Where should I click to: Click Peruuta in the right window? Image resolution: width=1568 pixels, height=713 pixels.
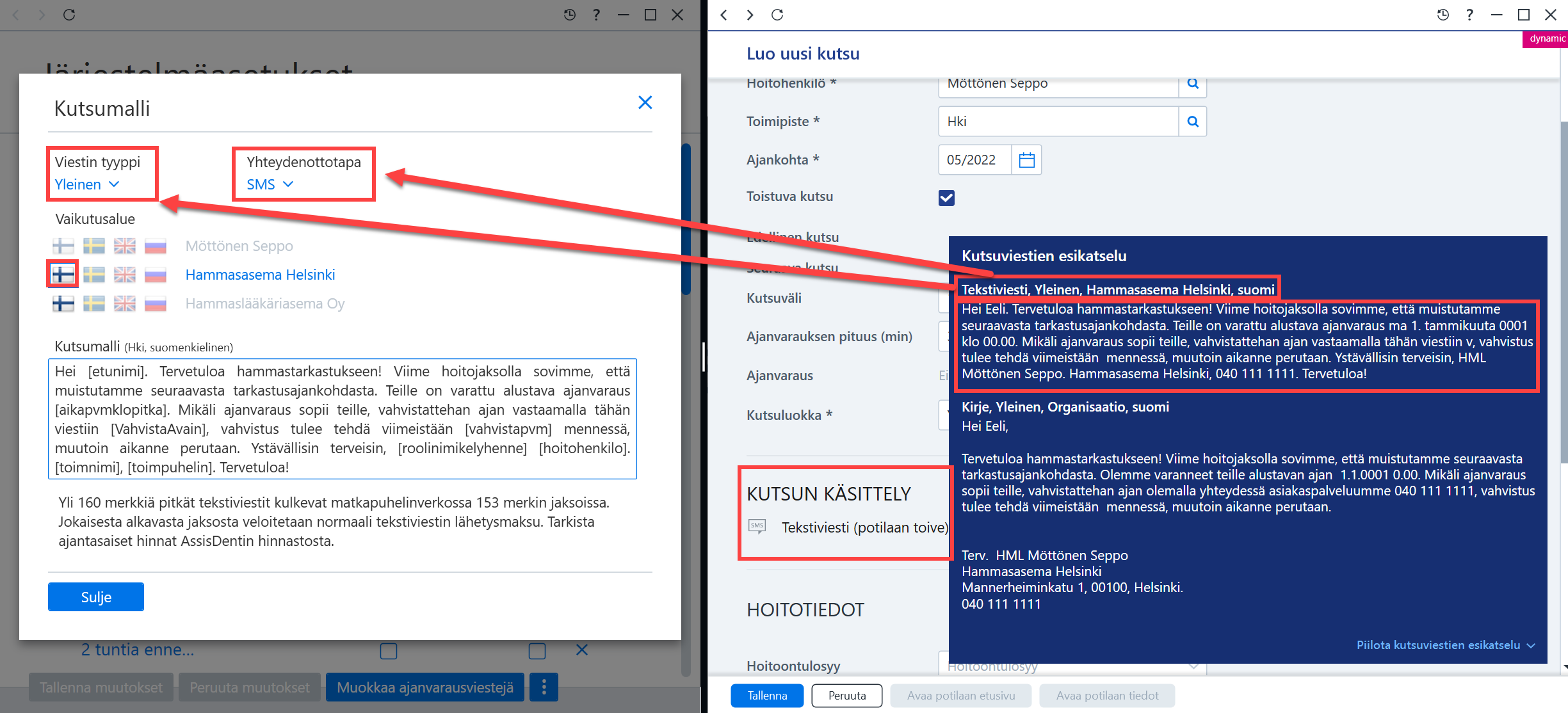(847, 696)
